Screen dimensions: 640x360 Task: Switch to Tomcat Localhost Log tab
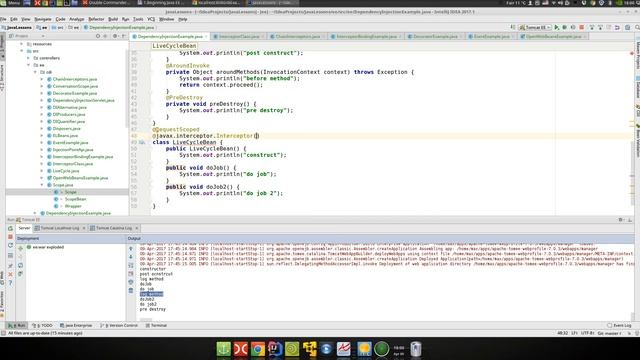[x=60, y=228]
